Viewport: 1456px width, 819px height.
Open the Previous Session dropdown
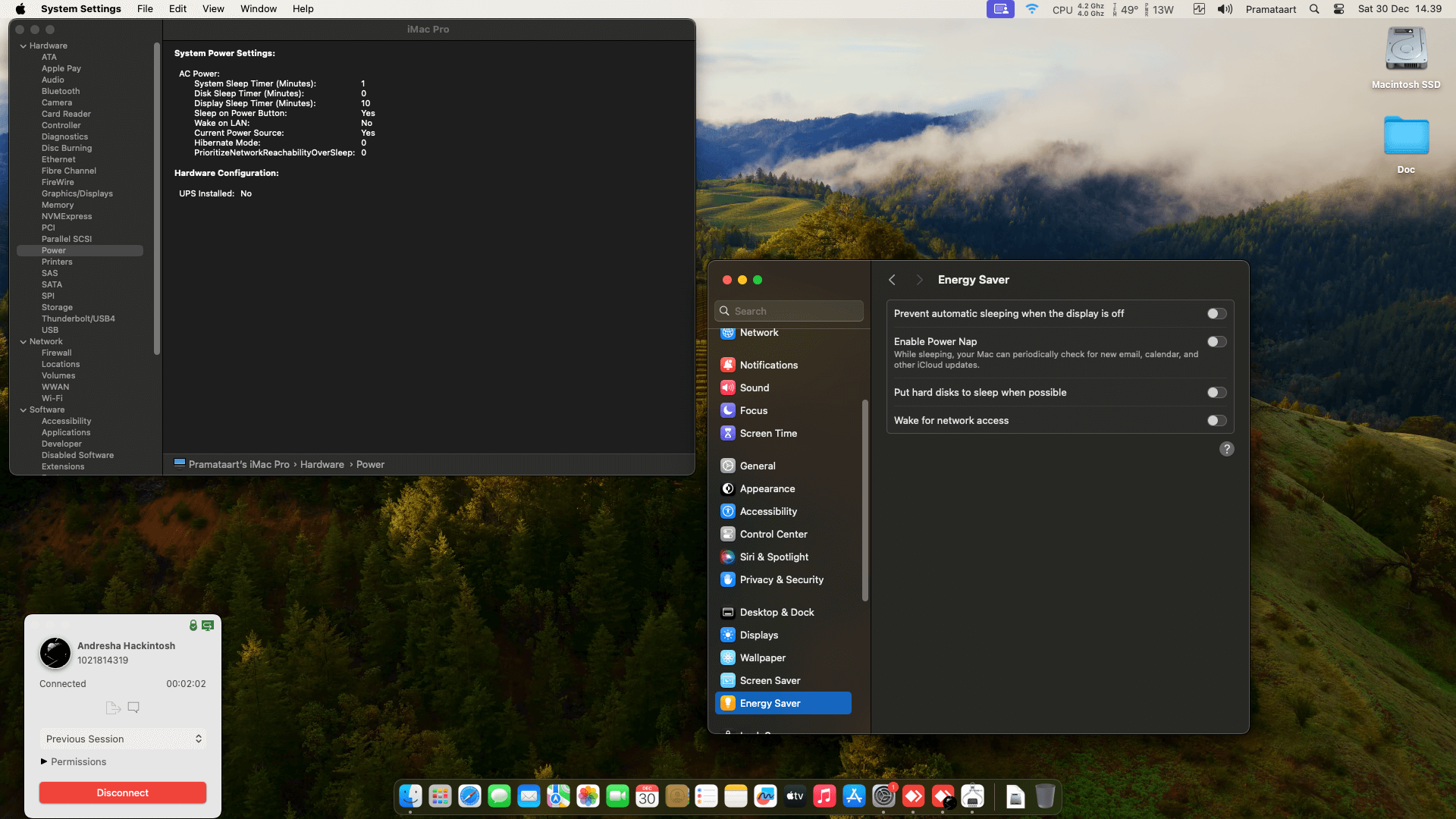point(123,739)
